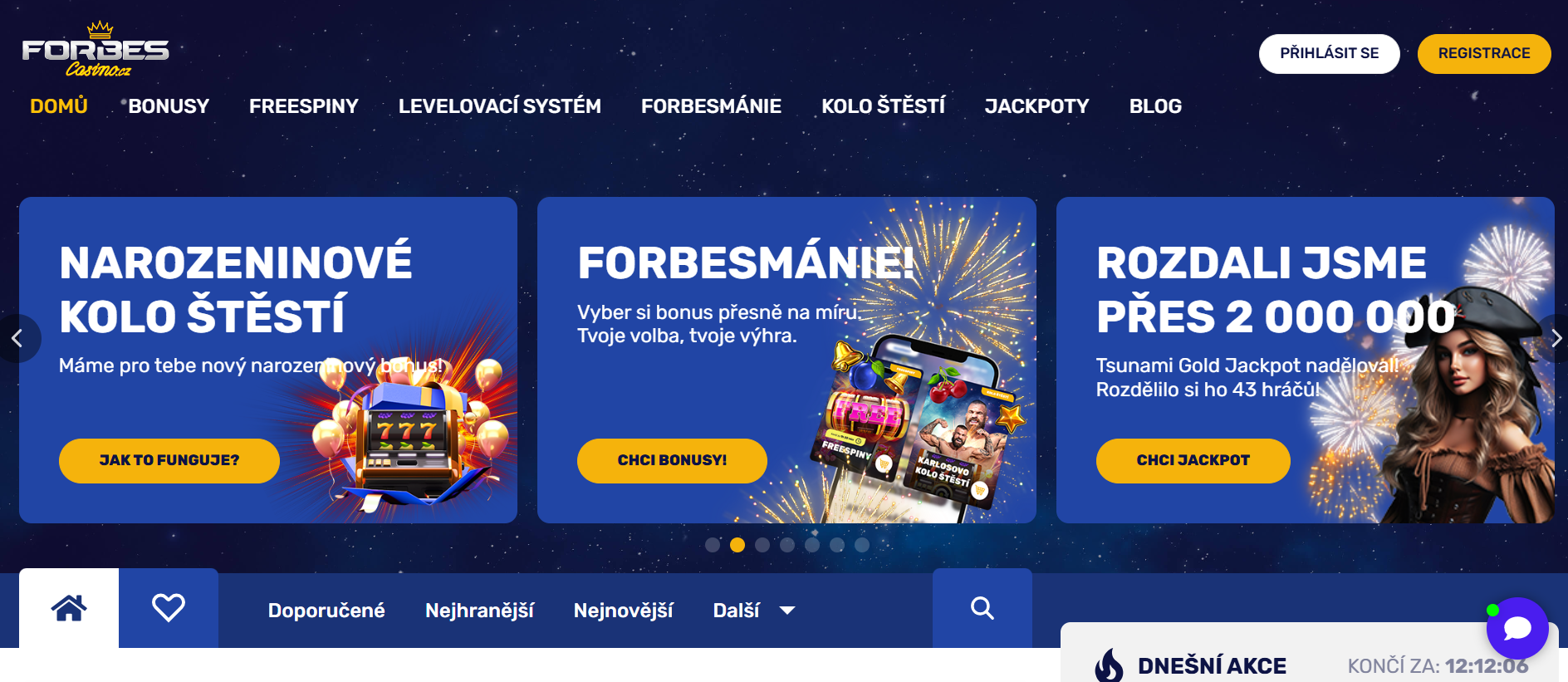Click the flame icon beside Dnešní akce

pos(1109,665)
